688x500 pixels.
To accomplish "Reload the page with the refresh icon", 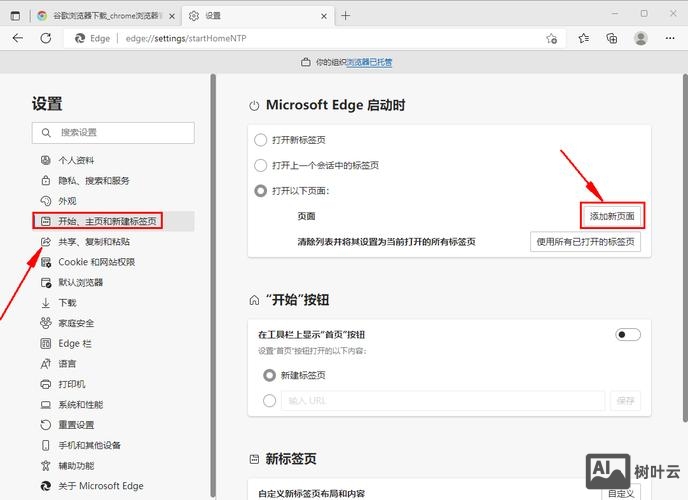I will coord(46,38).
